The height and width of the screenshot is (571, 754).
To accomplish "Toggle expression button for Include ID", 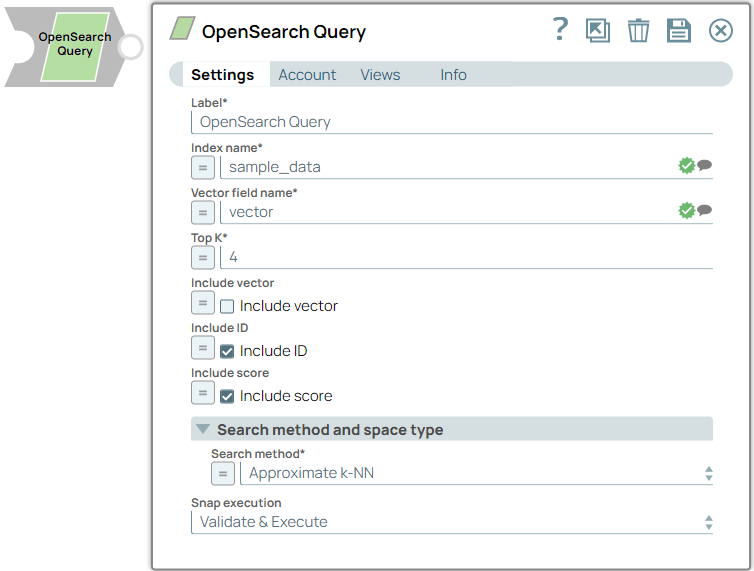I will (x=203, y=348).
